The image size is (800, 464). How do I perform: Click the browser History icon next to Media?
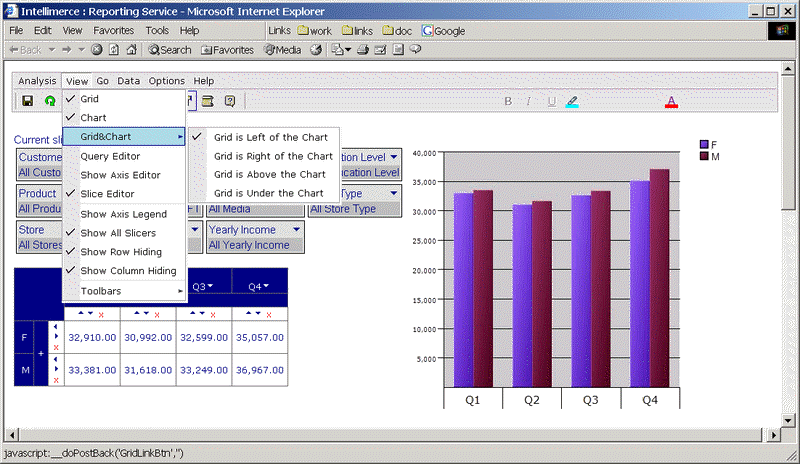coord(316,50)
